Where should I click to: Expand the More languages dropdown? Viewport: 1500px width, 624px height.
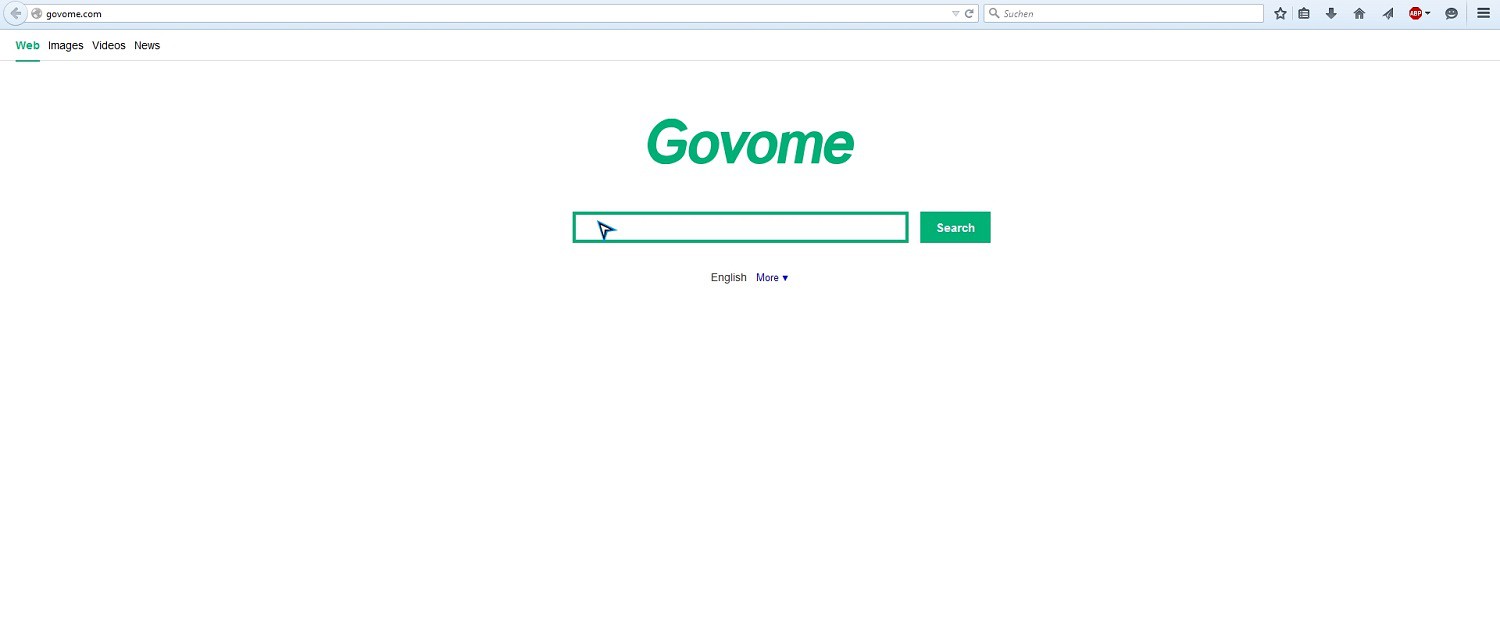pos(772,278)
